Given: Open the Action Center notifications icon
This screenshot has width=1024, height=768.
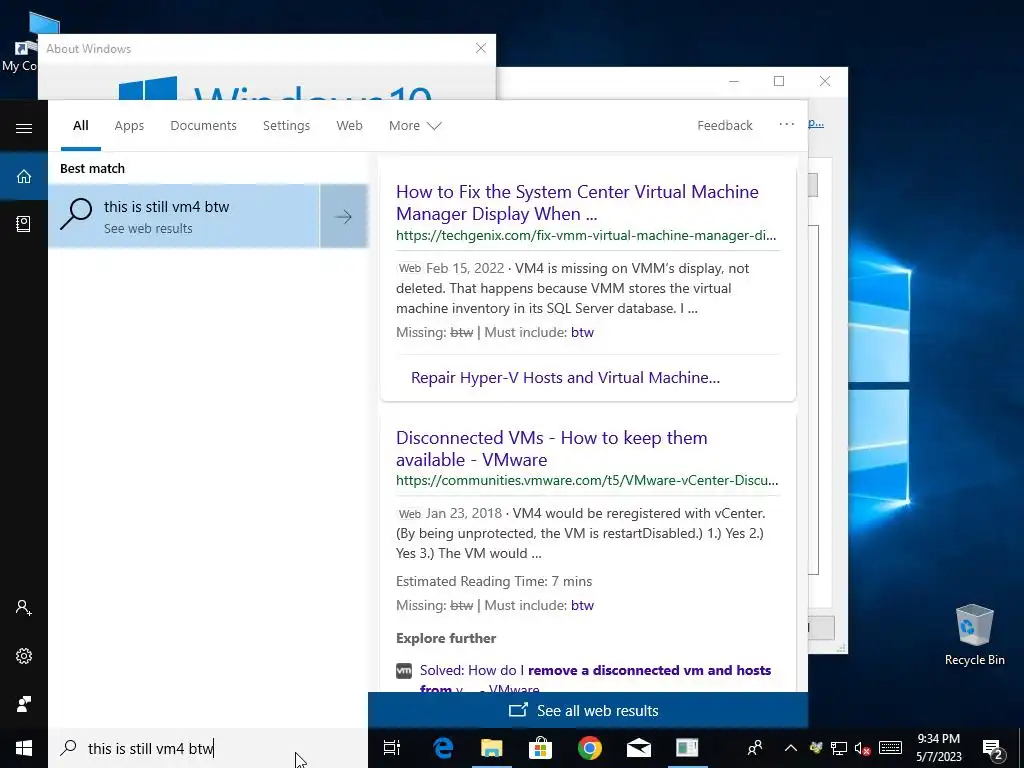Looking at the screenshot, I should tap(993, 748).
